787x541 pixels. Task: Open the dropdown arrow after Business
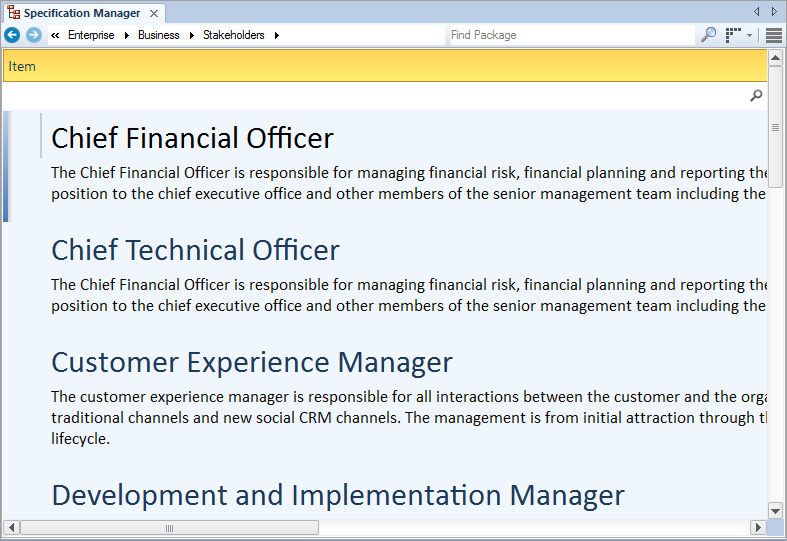191,35
